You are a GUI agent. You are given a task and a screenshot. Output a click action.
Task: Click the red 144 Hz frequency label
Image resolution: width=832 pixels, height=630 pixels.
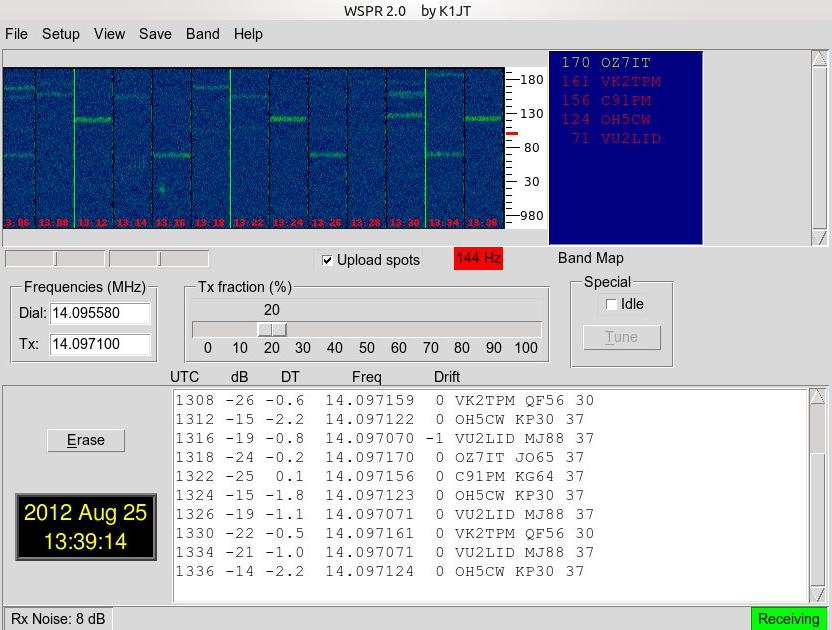coord(478,258)
